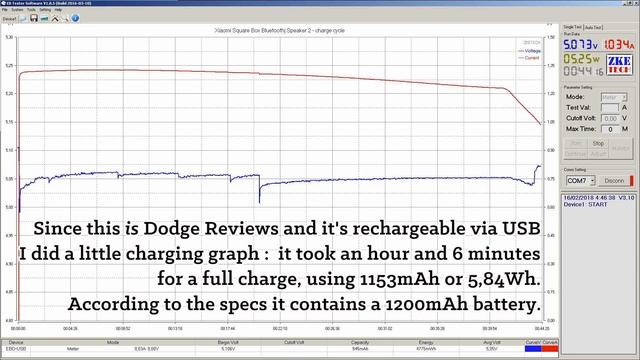Click the green device card toolbar icon
Screen dimensions: 640x360
pos(44,18)
